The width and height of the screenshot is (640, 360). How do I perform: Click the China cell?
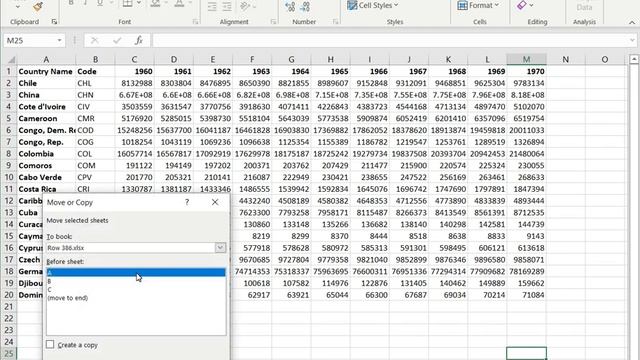[x=46, y=95]
